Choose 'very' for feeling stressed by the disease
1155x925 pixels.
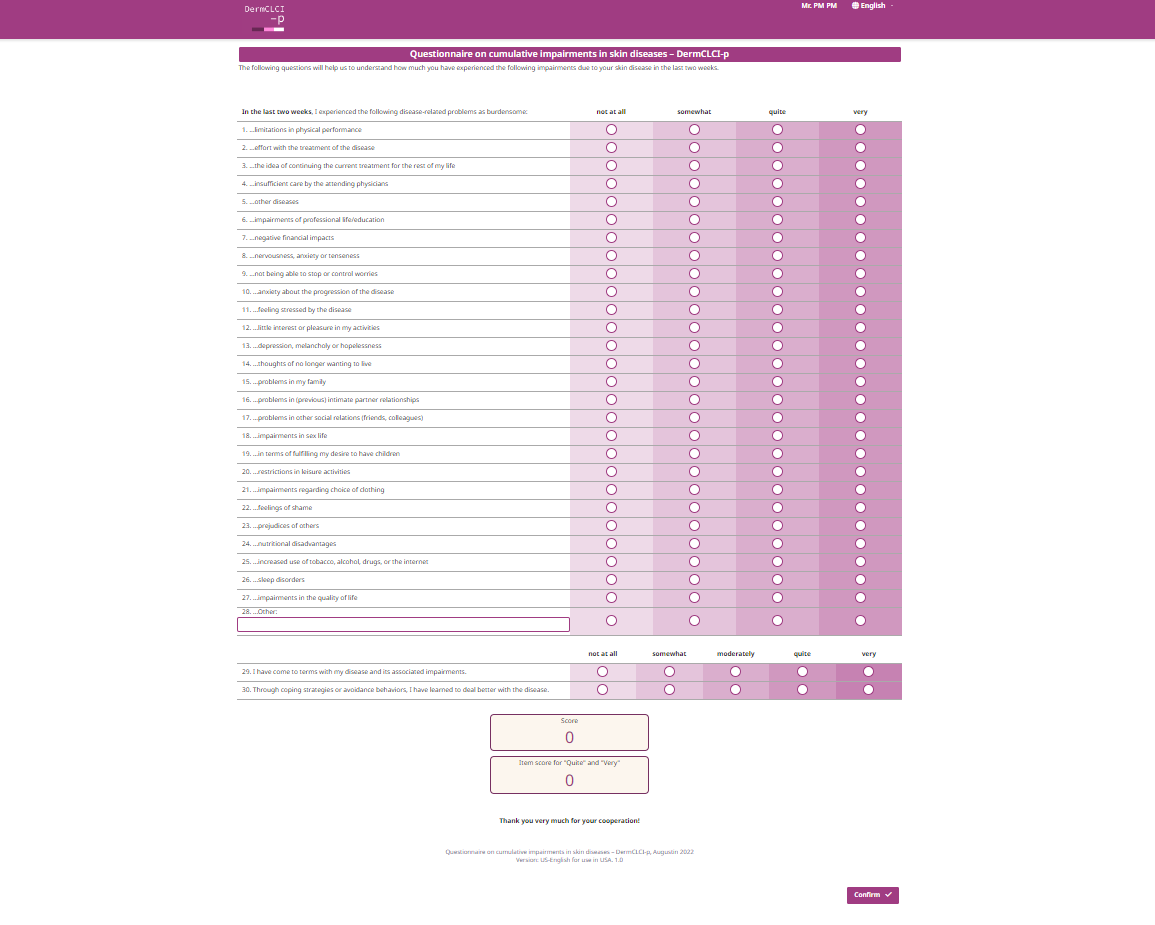pyautogui.click(x=860, y=310)
